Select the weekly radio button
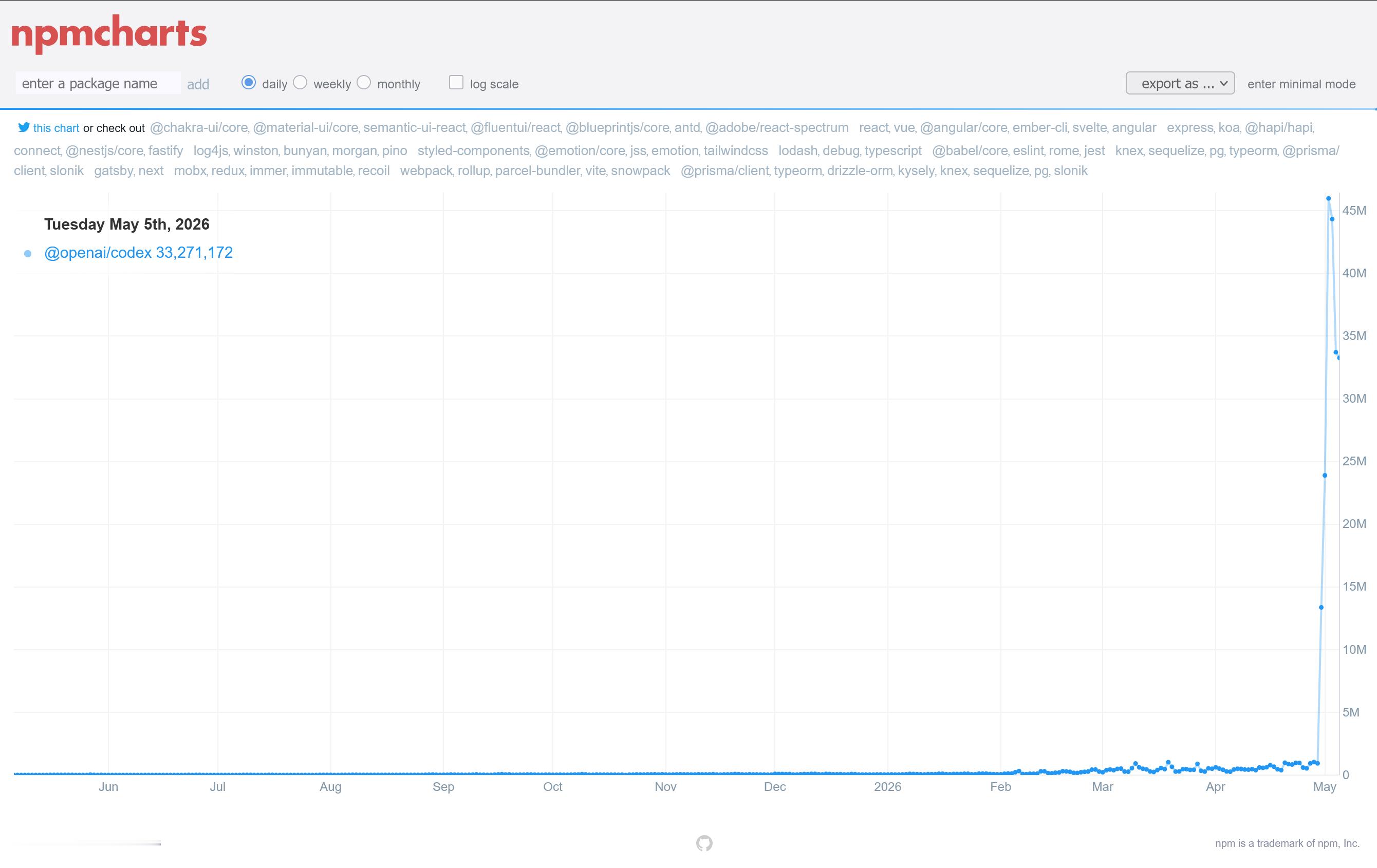This screenshot has height=868, width=1377. point(300,83)
